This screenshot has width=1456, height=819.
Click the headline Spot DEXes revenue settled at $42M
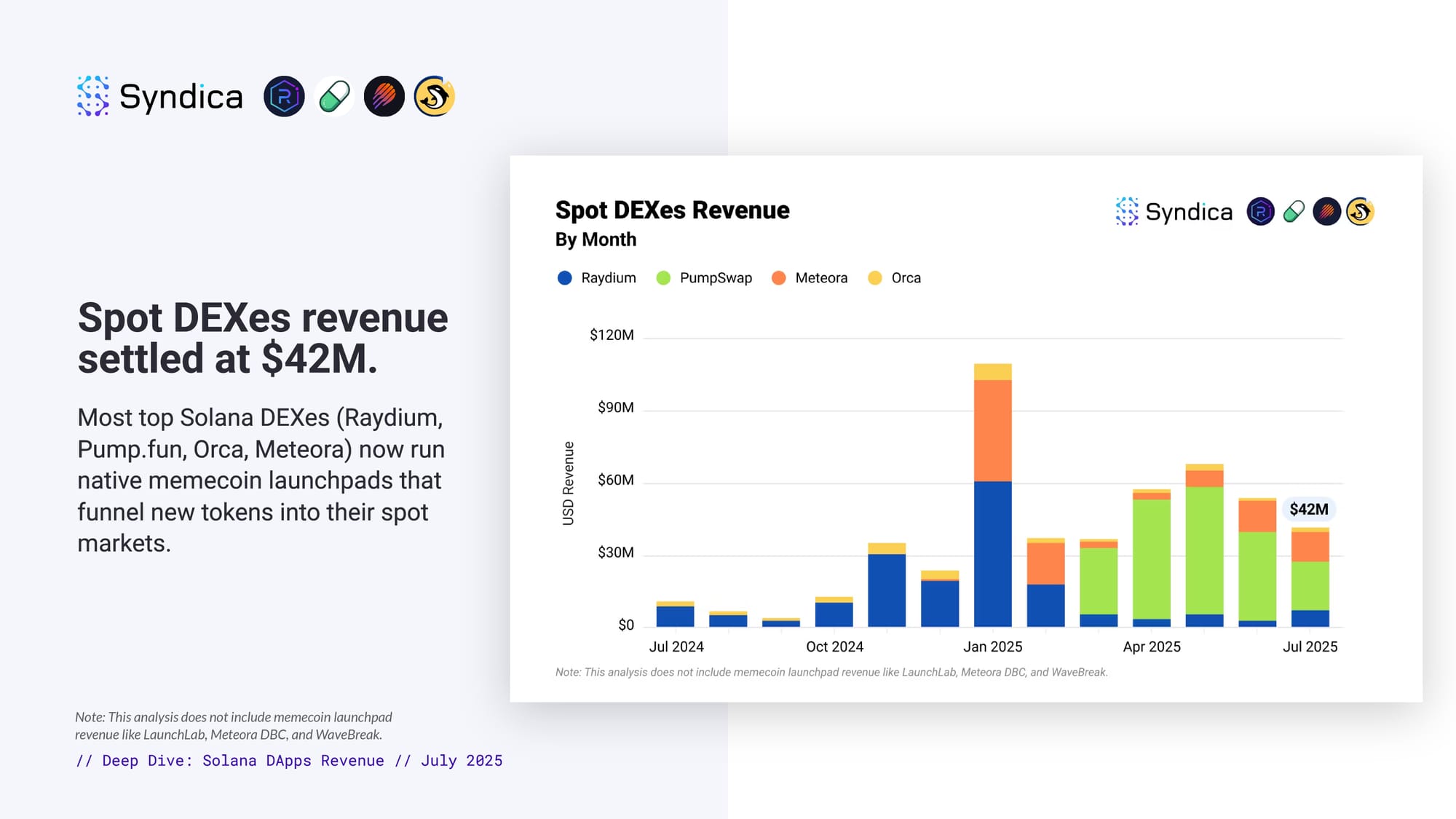point(263,338)
